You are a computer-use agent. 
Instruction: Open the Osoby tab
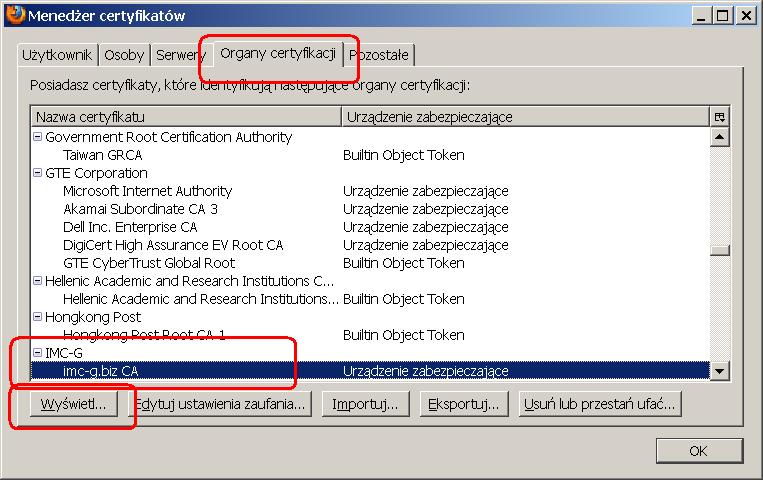click(125, 54)
